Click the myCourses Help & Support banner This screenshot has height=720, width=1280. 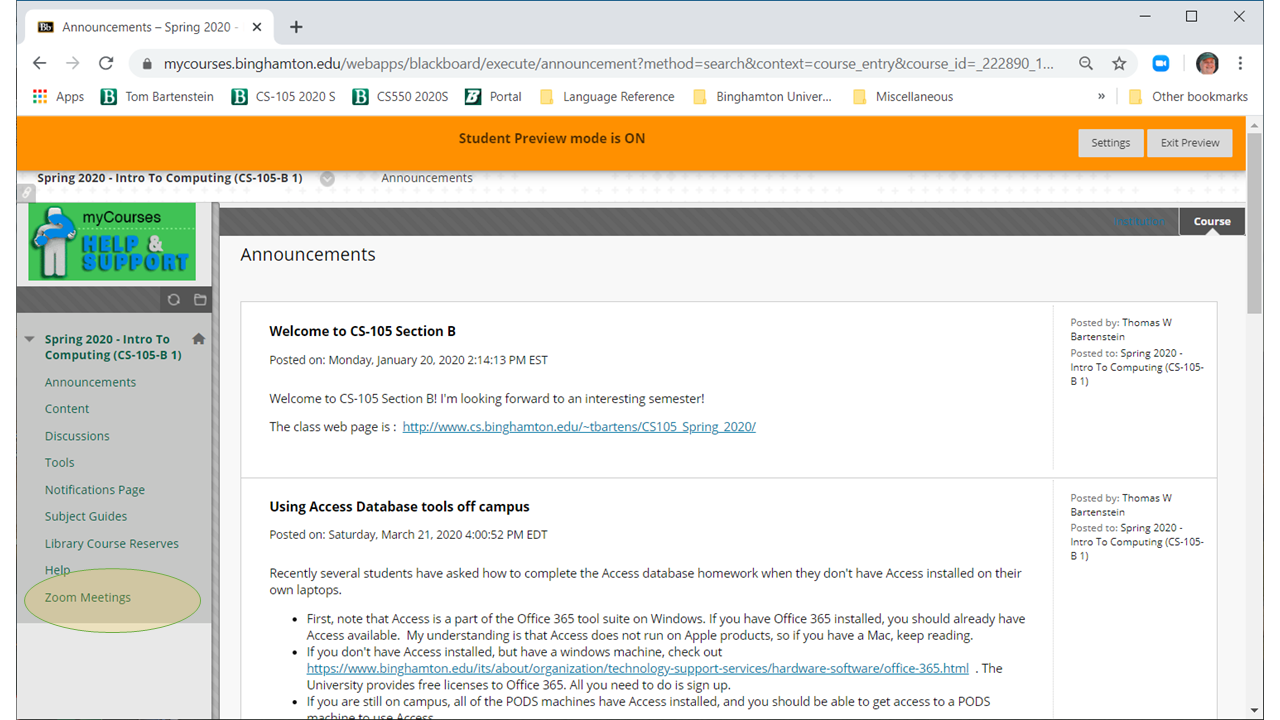point(112,242)
